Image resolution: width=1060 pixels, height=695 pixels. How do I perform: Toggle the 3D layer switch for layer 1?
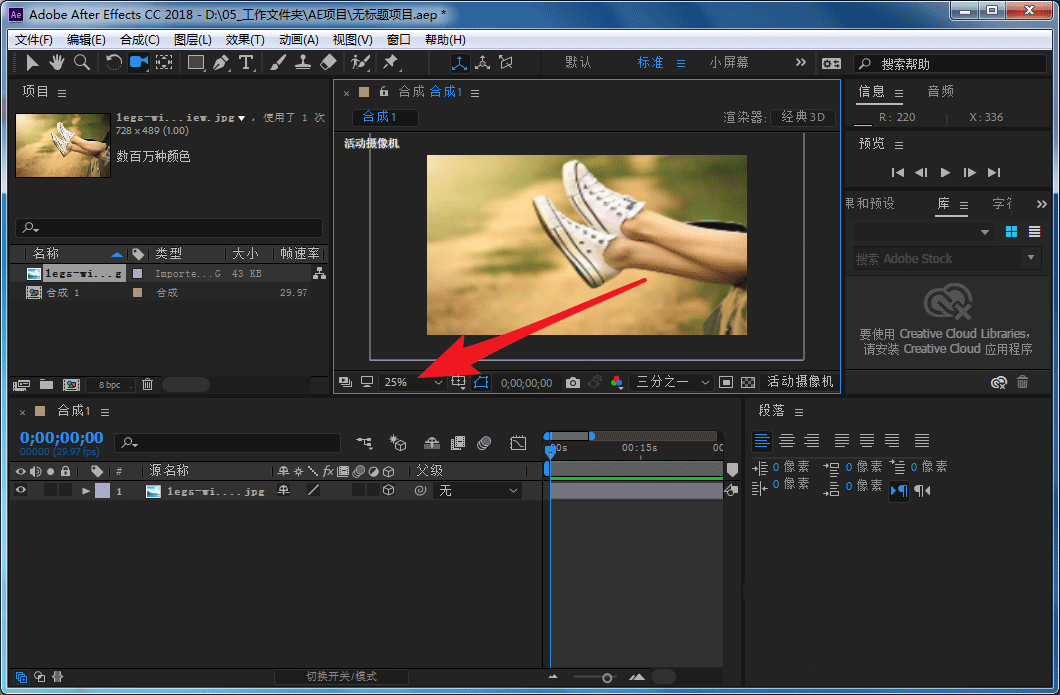tap(389, 491)
